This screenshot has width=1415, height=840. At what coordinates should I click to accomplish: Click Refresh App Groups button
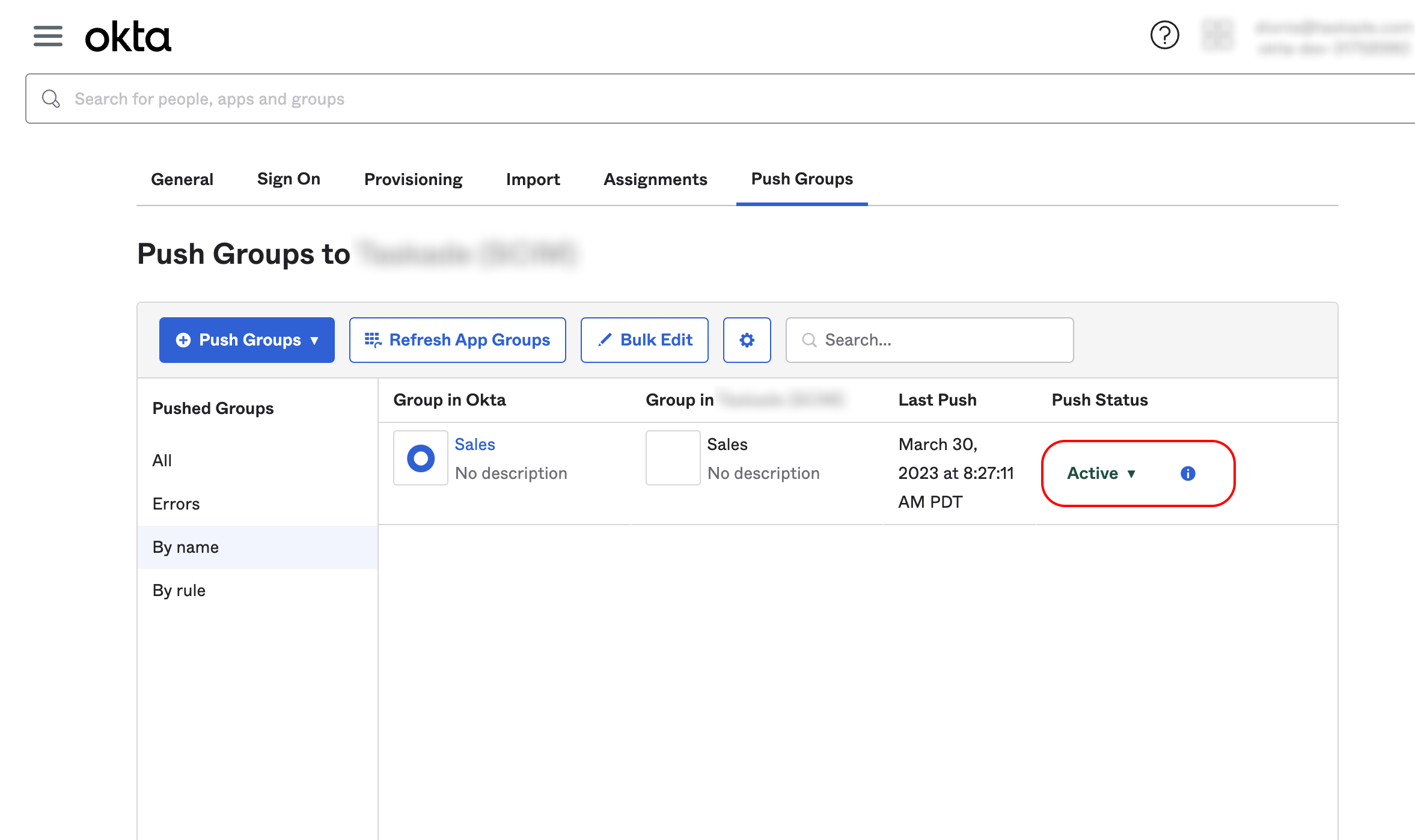click(x=457, y=340)
